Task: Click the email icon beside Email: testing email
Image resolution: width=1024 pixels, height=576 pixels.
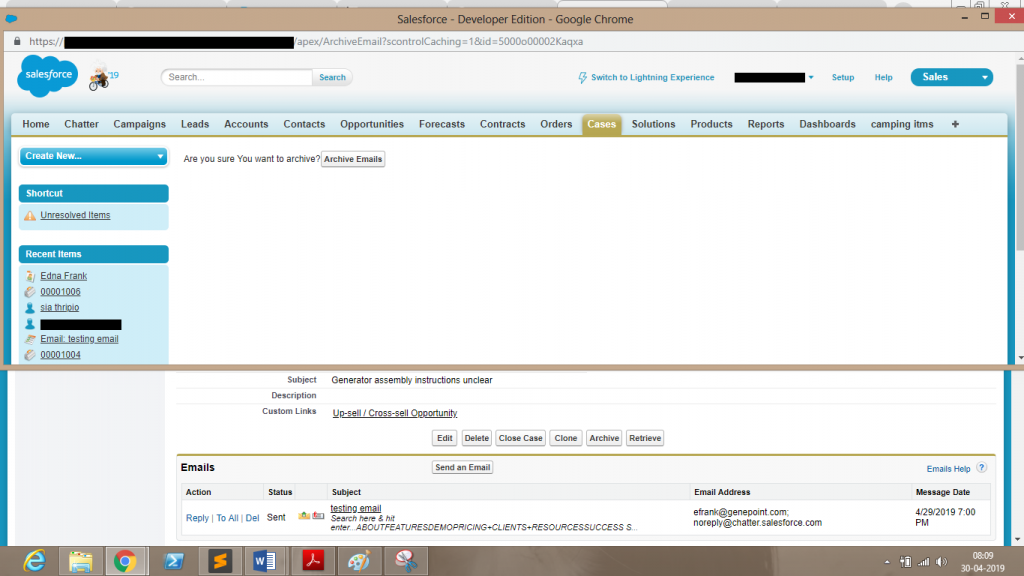Action: 30,339
